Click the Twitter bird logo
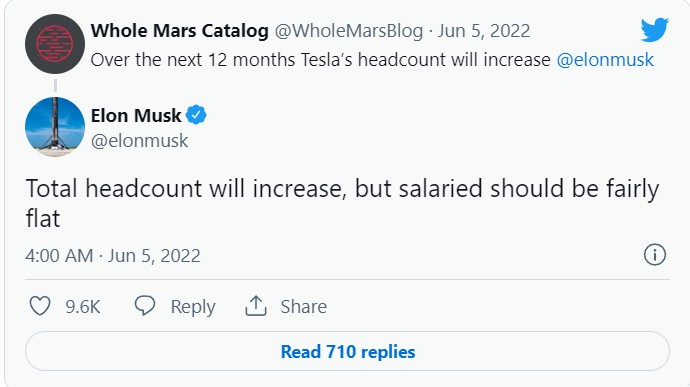 [x=654, y=30]
